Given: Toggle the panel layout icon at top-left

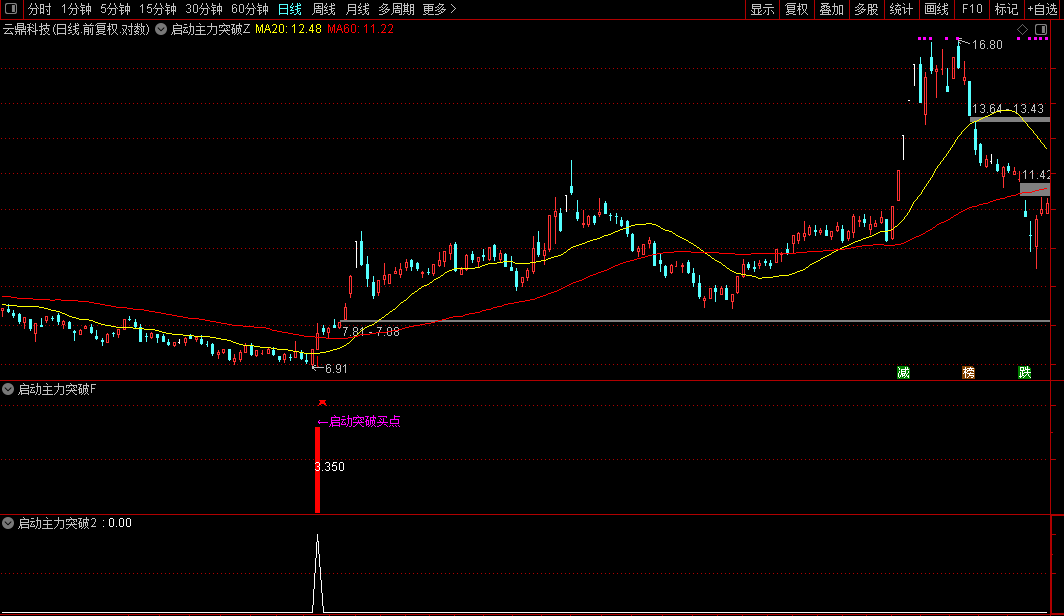Looking at the screenshot, I should [x=11, y=9].
